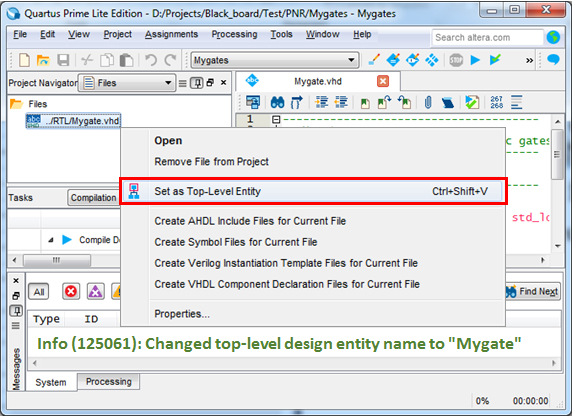The height and width of the screenshot is (417, 573).
Task: Collapse code fold marker on line 1
Action: [x=276, y=120]
